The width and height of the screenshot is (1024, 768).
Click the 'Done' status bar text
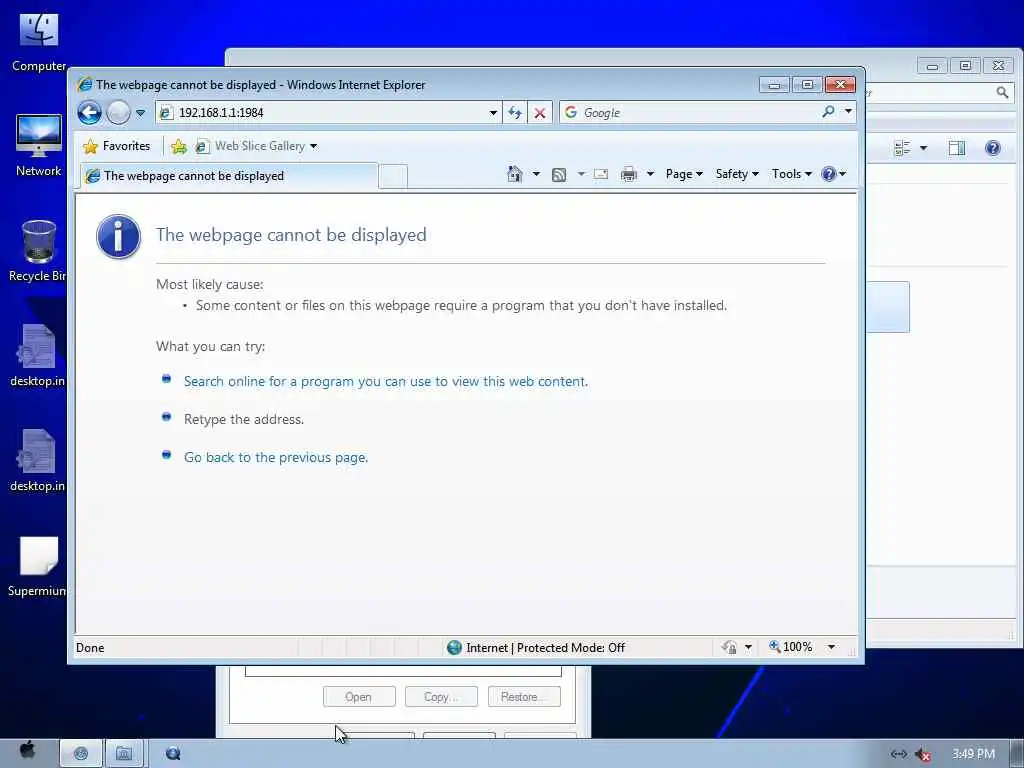[x=90, y=648]
